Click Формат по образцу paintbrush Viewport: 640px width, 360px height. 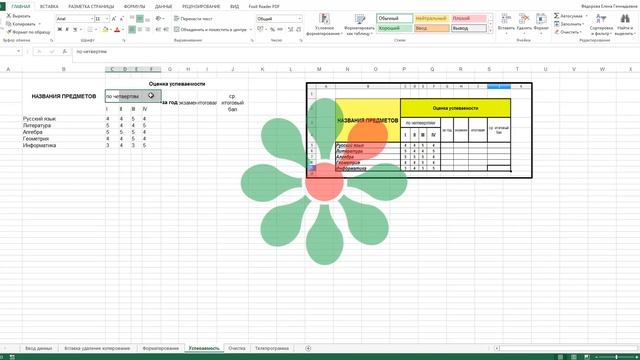pyautogui.click(x=9, y=32)
